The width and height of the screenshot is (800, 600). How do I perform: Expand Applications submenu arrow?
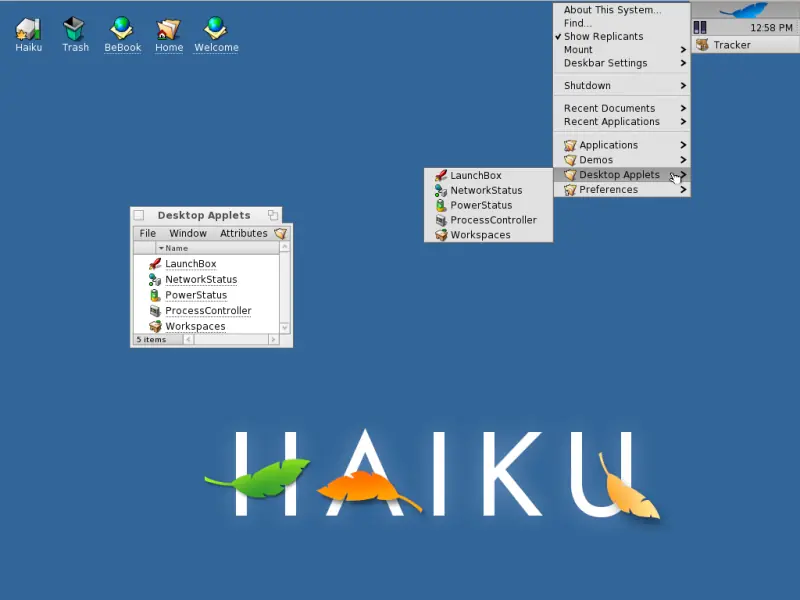(x=683, y=145)
